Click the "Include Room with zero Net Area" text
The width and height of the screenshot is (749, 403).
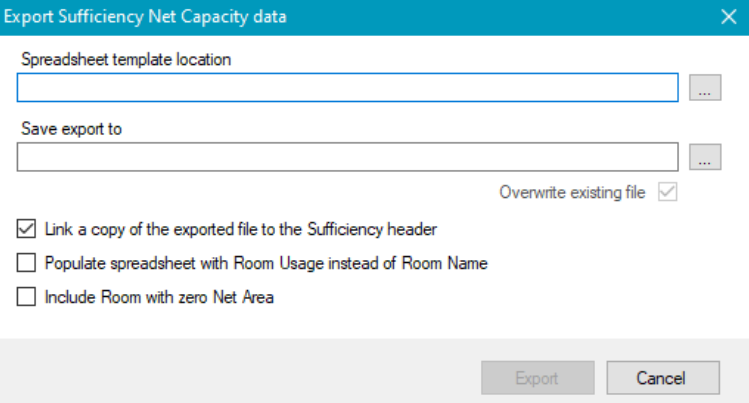coord(160,296)
